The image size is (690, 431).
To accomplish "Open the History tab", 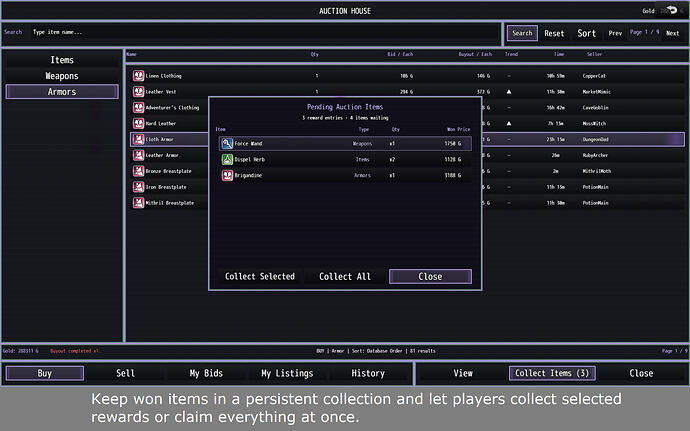I will coord(368,373).
